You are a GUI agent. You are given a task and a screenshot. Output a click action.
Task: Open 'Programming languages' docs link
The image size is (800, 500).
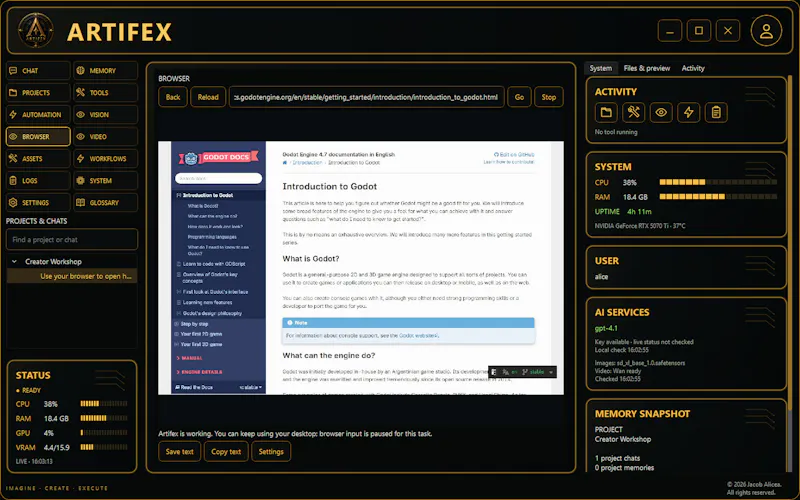[212, 237]
